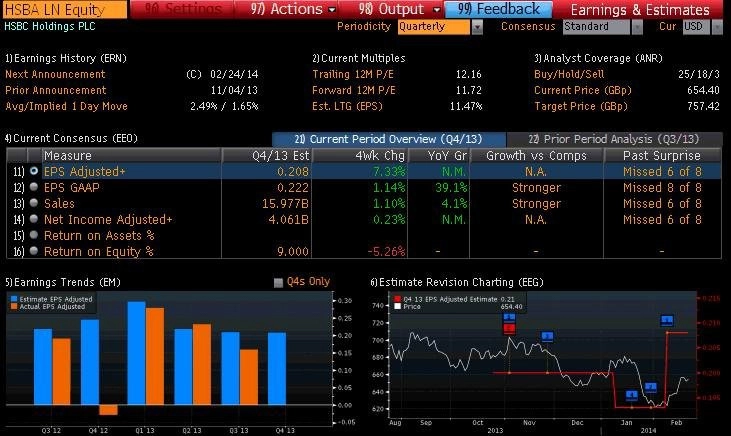Toggle the Q4s Only checkbox

pos(278,283)
